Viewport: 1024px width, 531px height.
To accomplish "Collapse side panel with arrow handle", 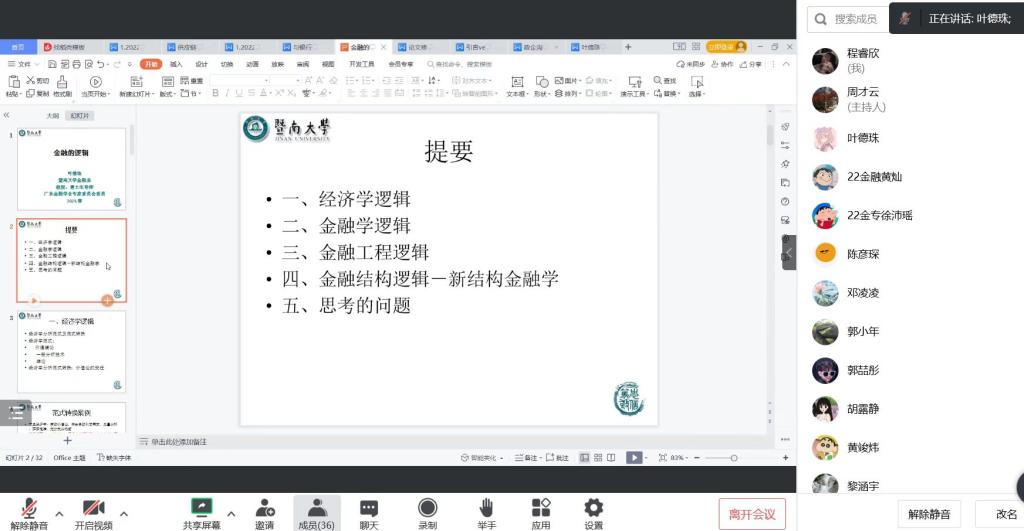I will tap(790, 252).
